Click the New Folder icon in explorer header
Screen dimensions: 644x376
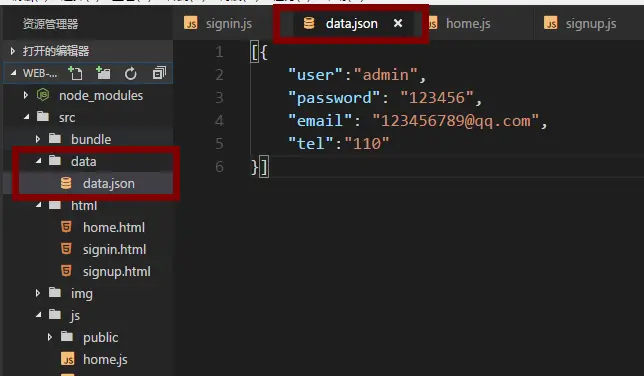coord(103,73)
